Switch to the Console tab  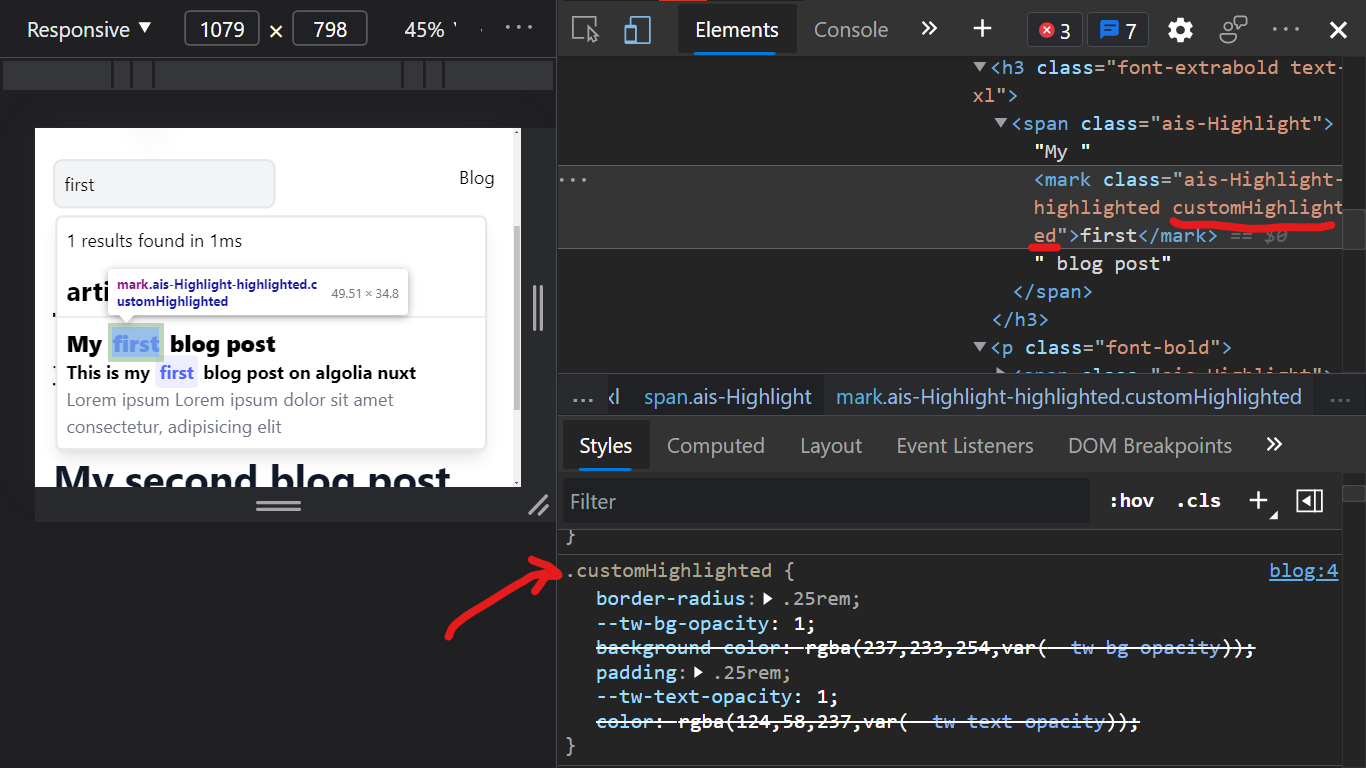(x=851, y=30)
